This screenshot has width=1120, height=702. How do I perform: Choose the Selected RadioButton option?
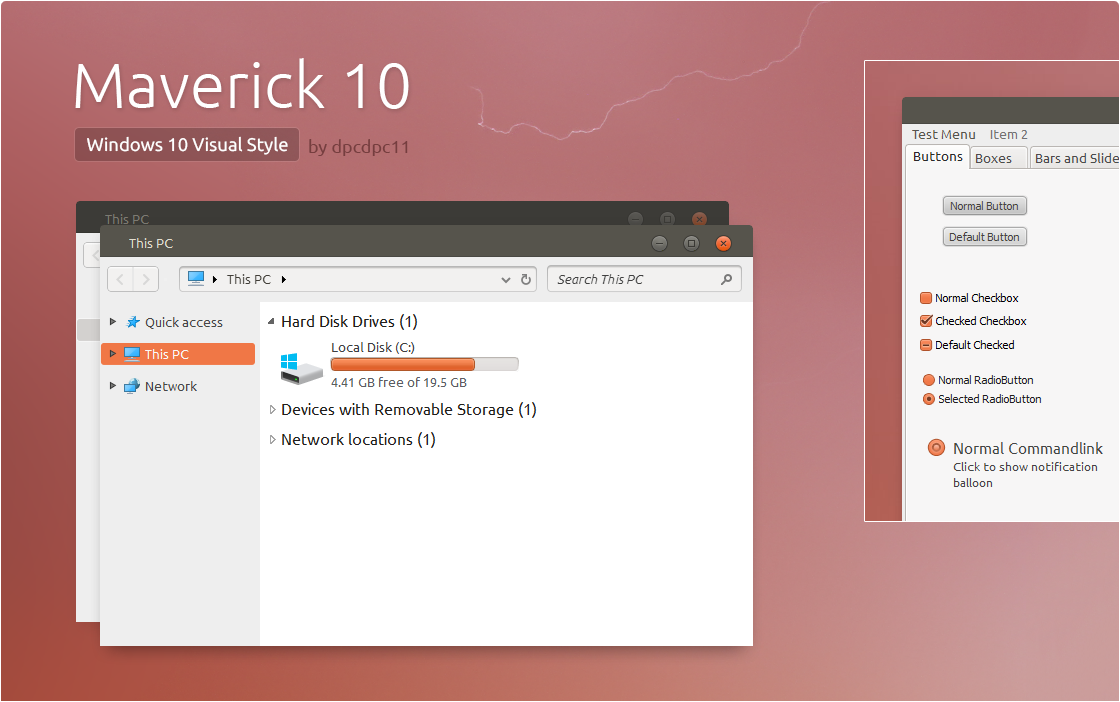(929, 399)
